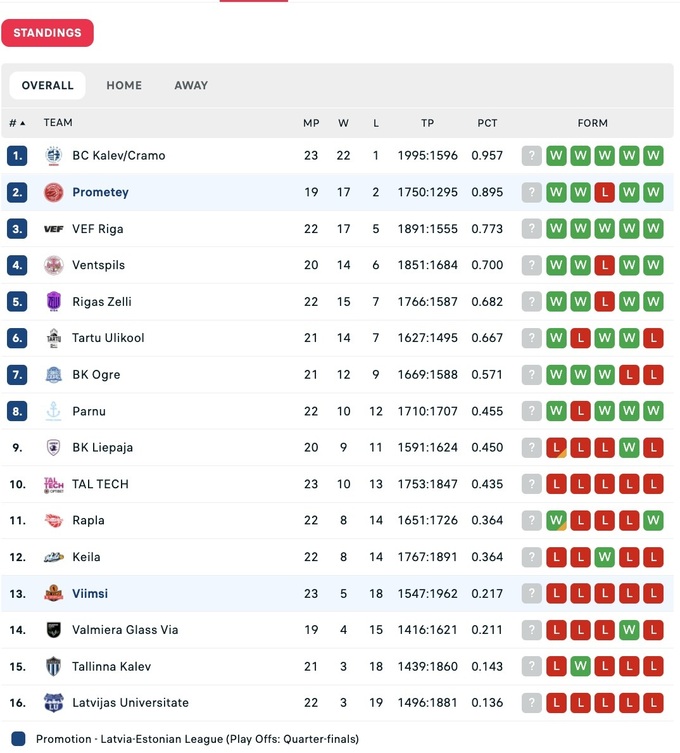Sort table by PCT column header
The height and width of the screenshot is (753, 680).
click(487, 123)
